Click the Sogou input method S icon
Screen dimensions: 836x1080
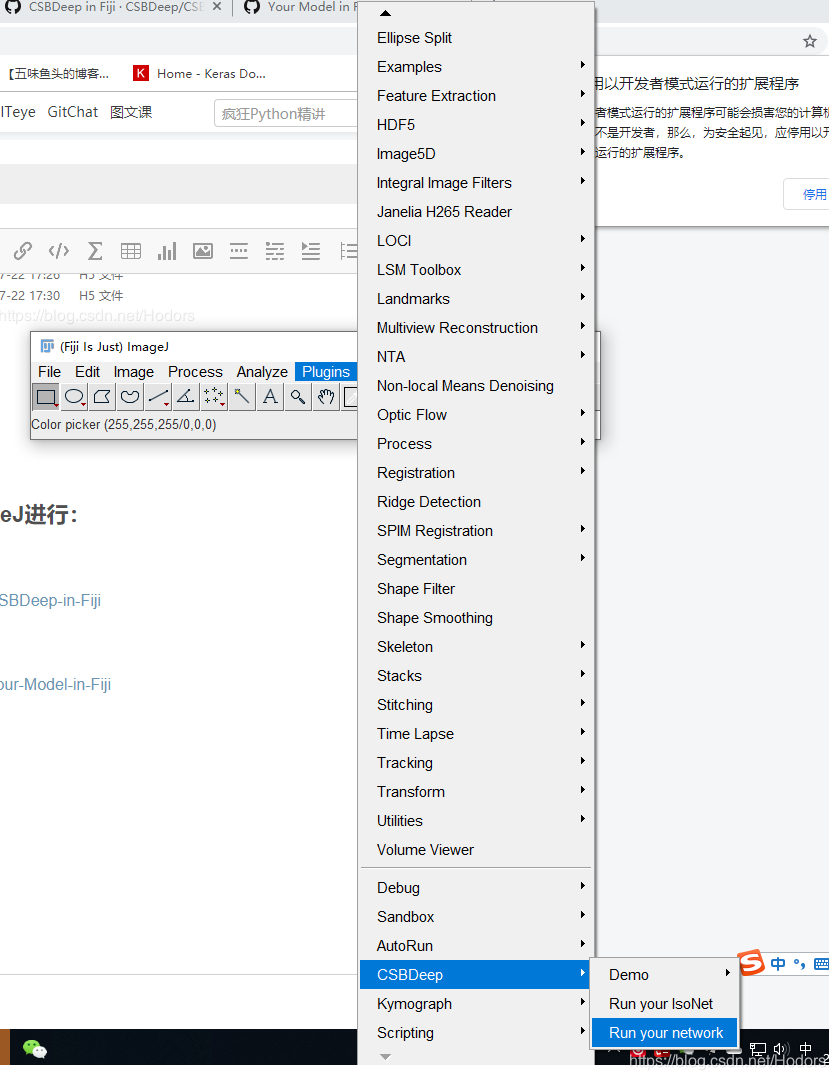(751, 962)
